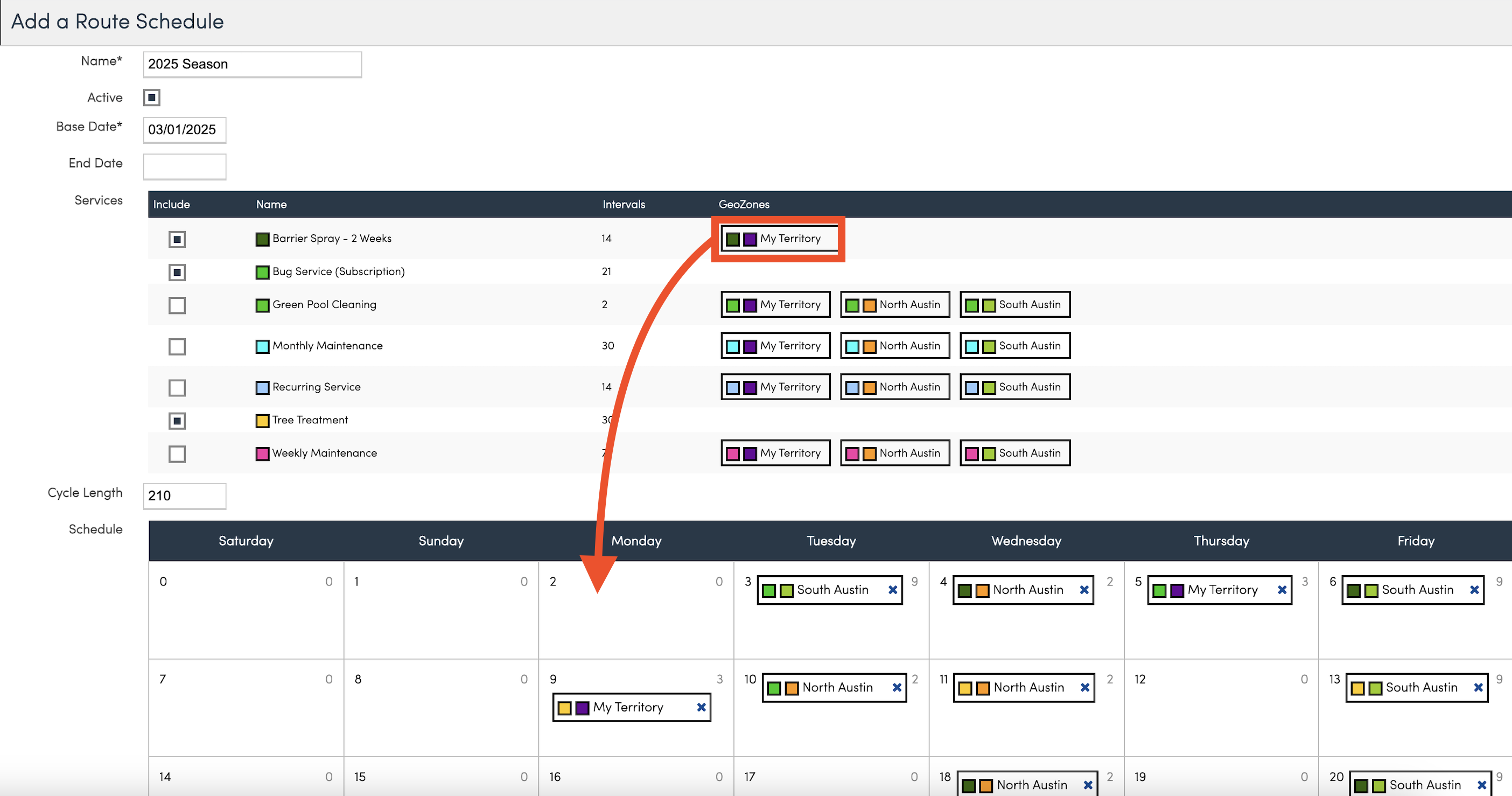Remove North Austin from Wednesday day 18
The width and height of the screenshot is (1512, 796).
coord(1088,784)
